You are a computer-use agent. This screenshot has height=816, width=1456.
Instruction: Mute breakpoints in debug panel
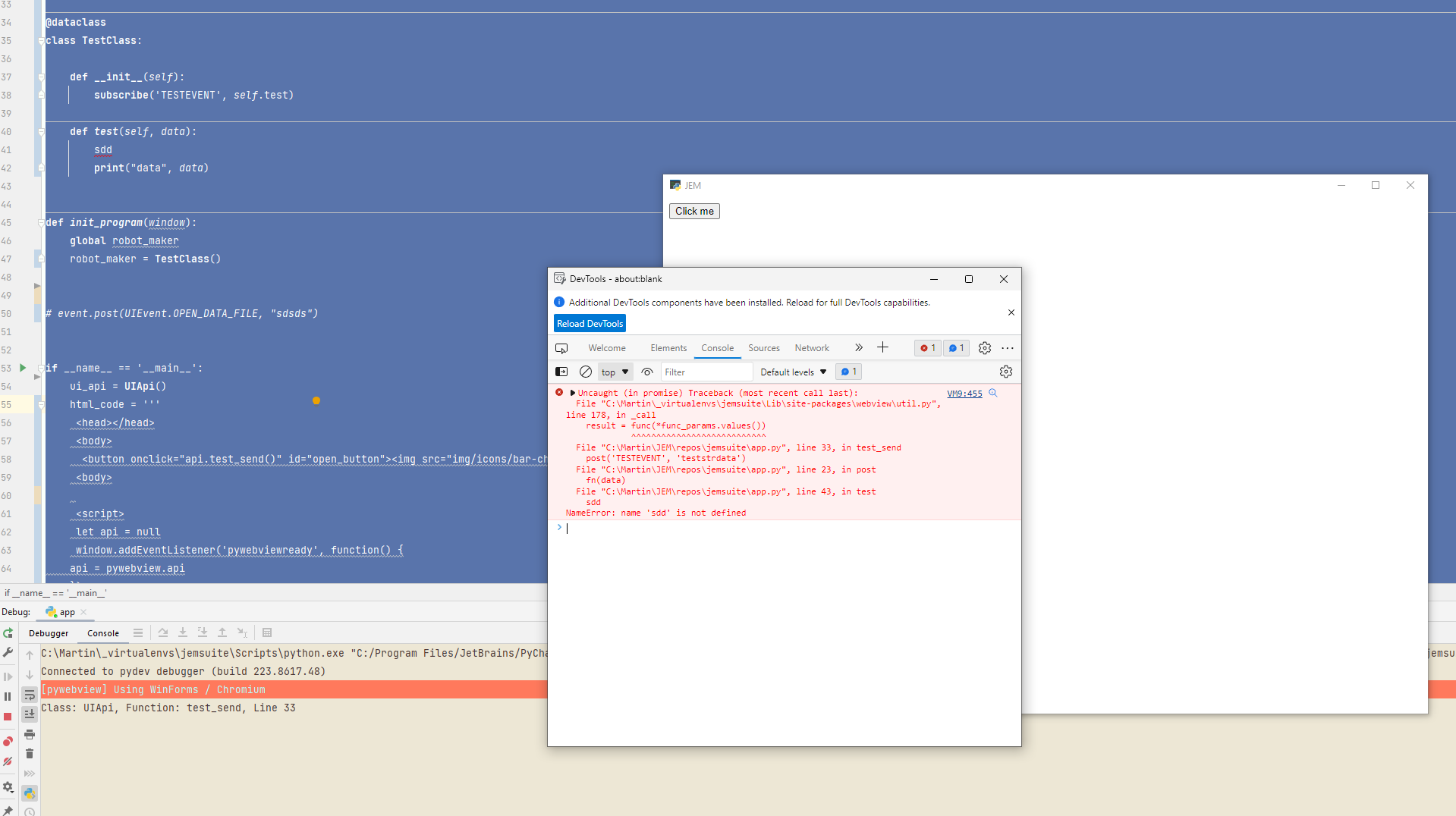8,761
